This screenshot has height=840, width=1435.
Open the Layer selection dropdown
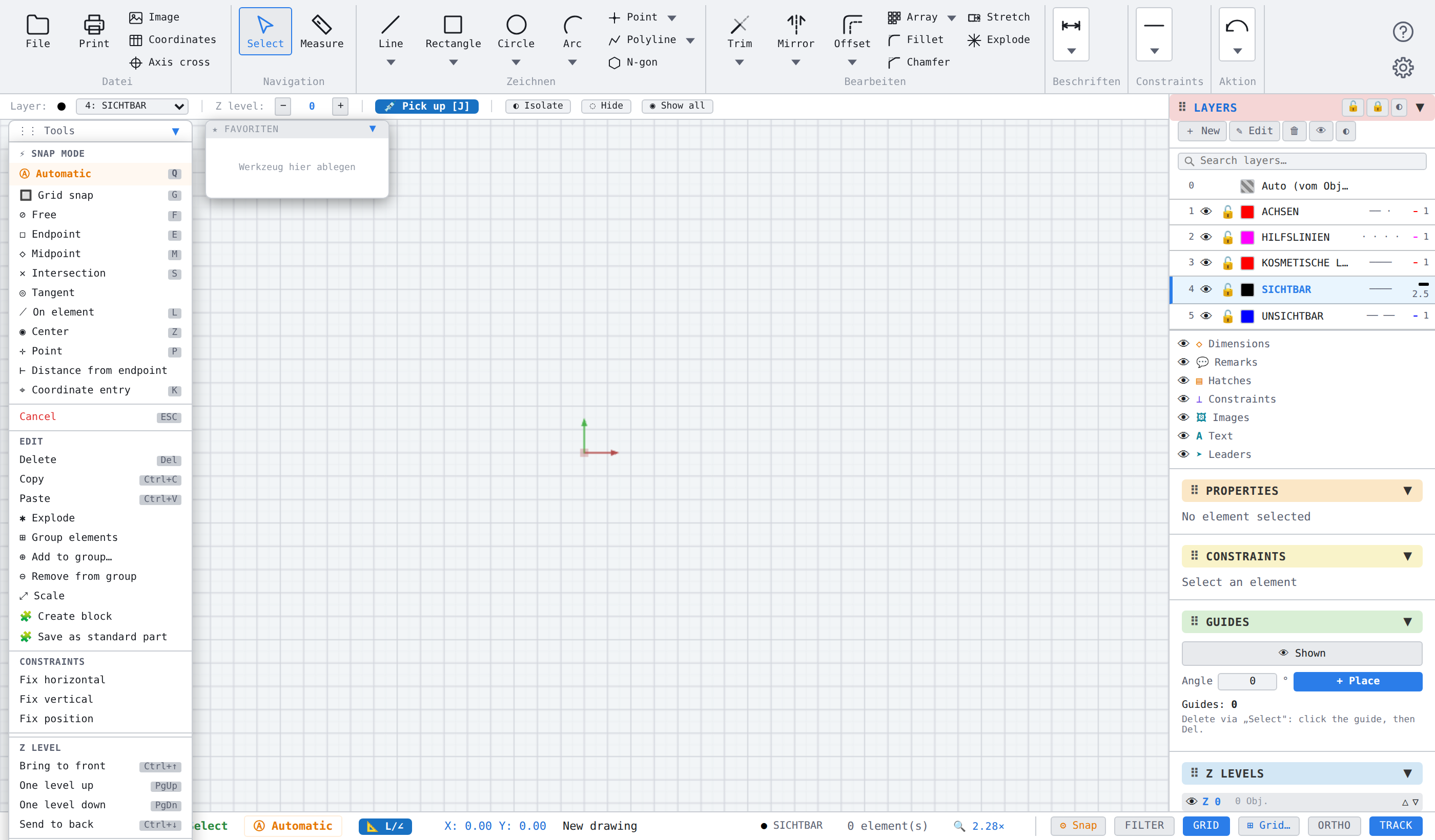coord(132,106)
